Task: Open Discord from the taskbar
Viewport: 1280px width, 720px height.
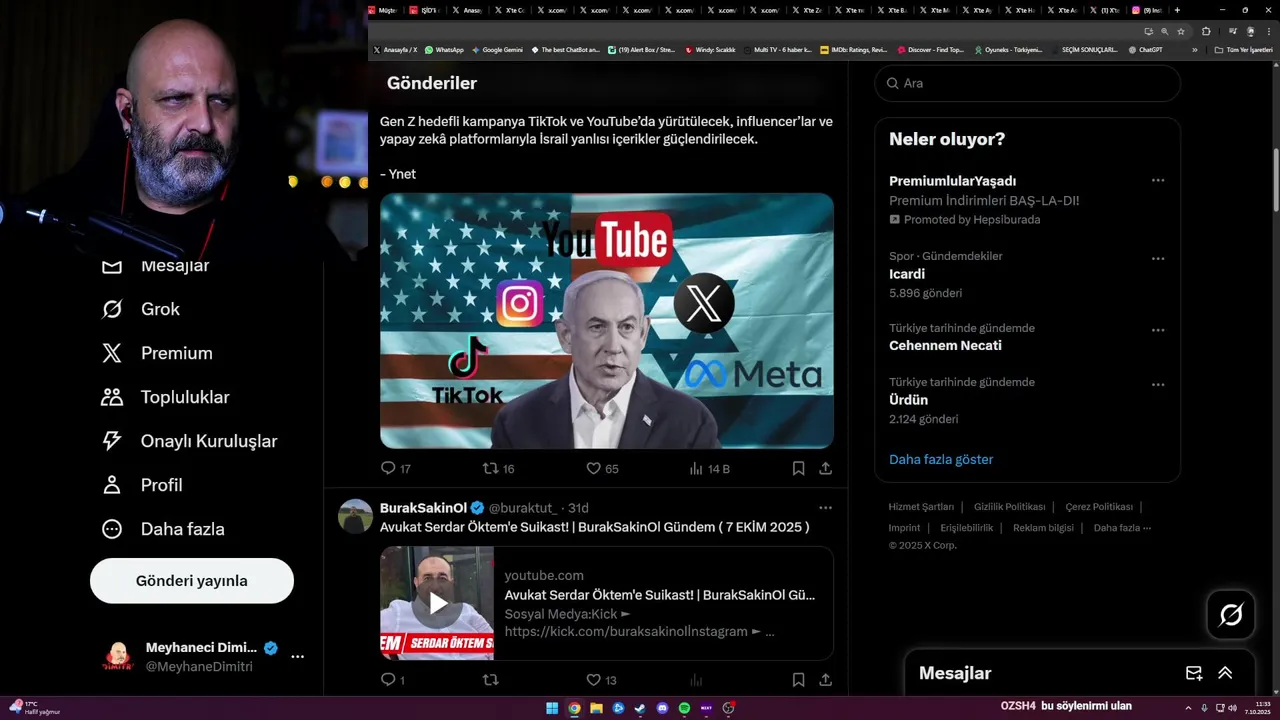Action: pos(662,708)
